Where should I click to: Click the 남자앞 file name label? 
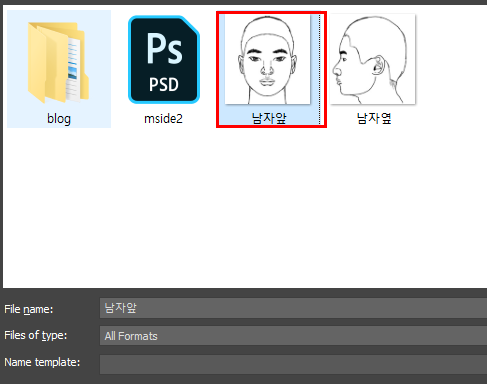point(269,118)
